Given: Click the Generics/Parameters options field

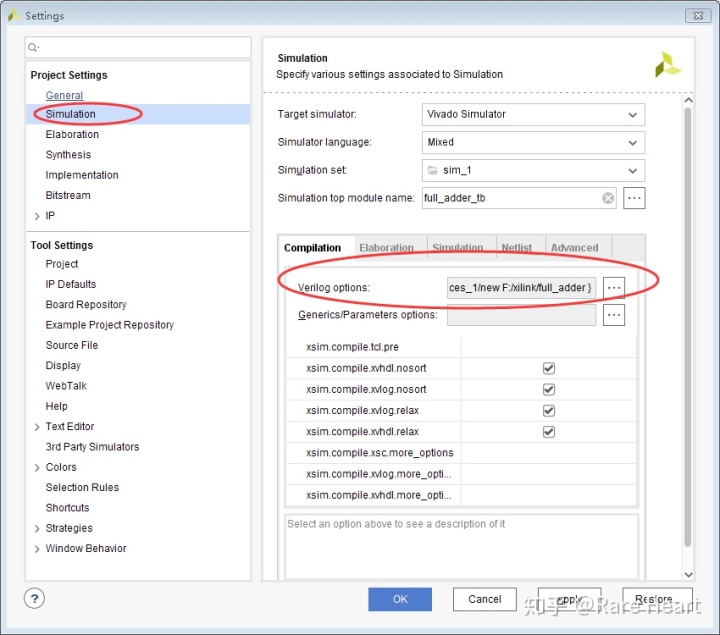Looking at the screenshot, I should point(521,315).
